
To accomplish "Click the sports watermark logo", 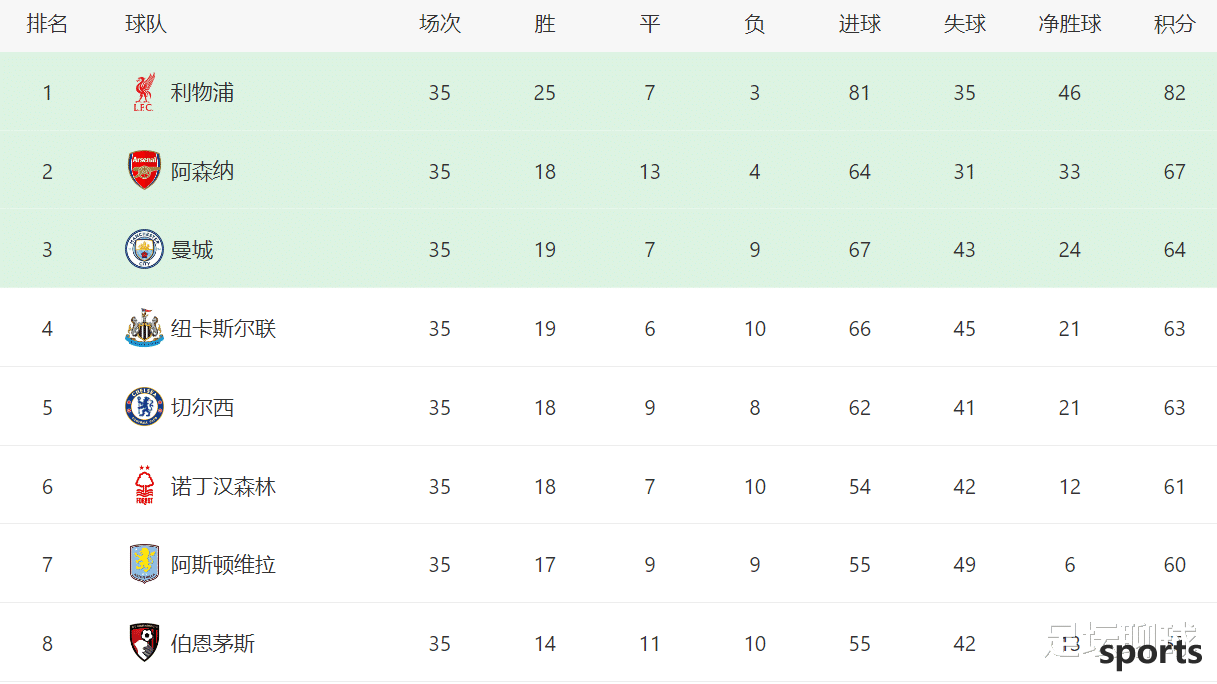I will [1151, 653].
